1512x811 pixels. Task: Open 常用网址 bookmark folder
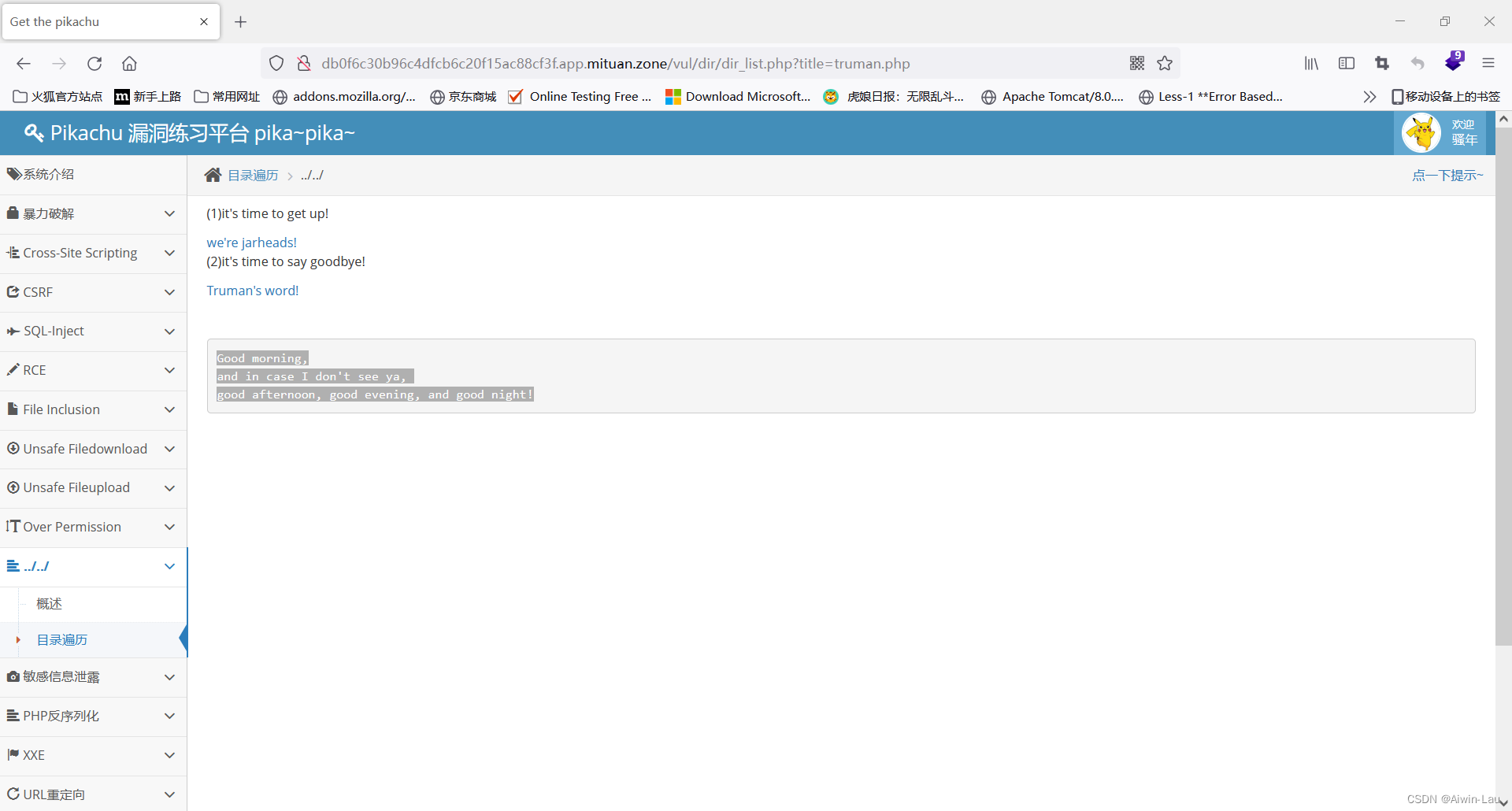[x=227, y=97]
